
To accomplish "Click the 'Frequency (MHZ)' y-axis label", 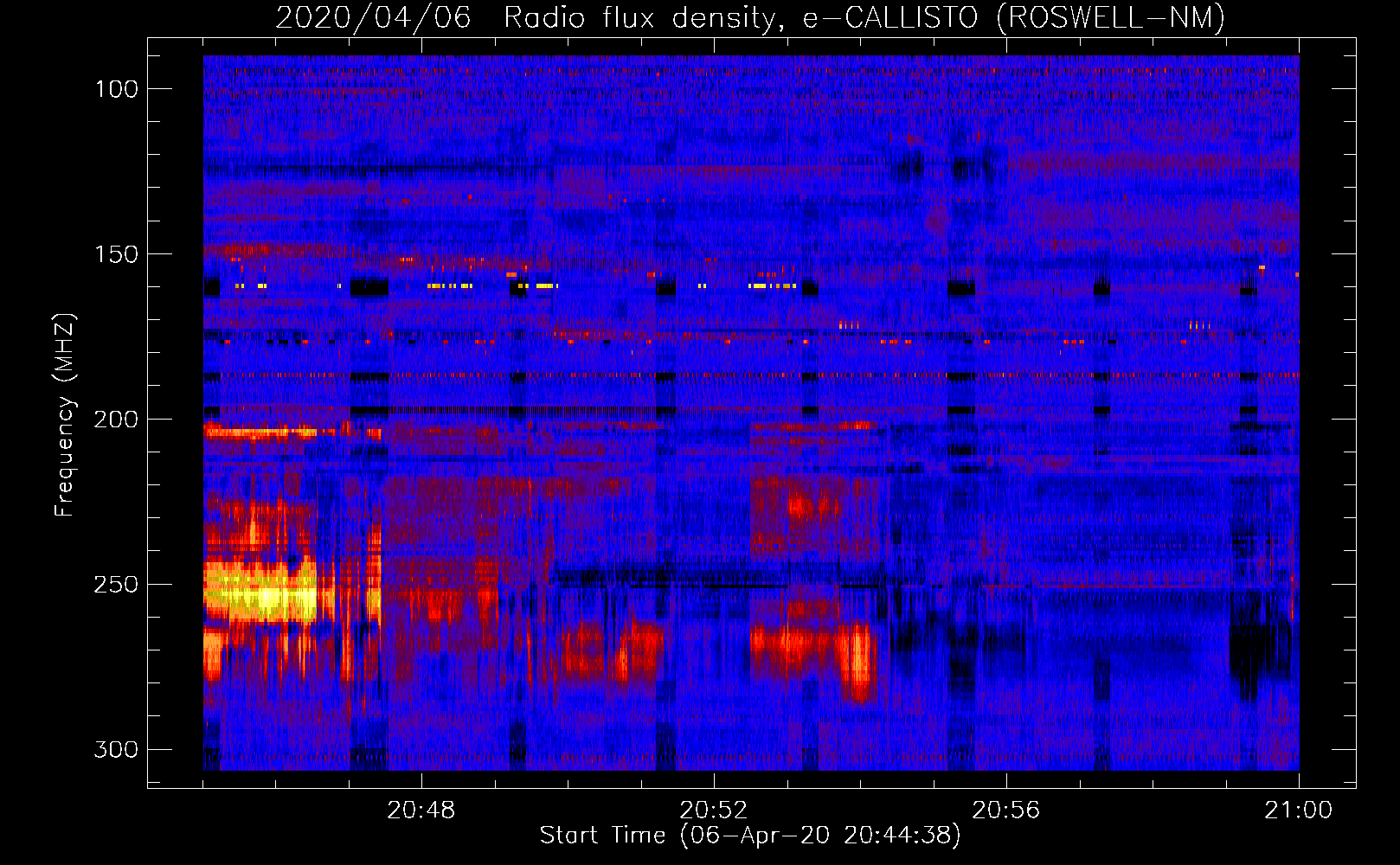I will click(65, 415).
